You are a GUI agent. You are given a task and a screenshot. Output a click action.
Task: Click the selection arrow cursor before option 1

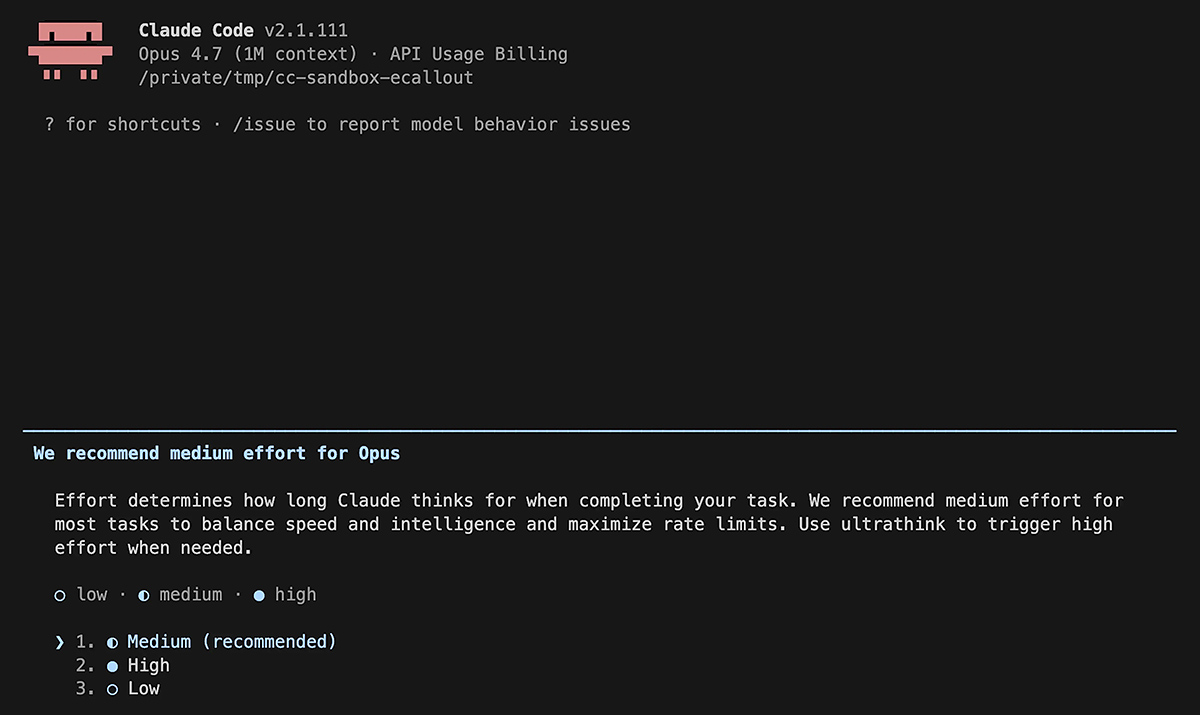(x=60, y=642)
